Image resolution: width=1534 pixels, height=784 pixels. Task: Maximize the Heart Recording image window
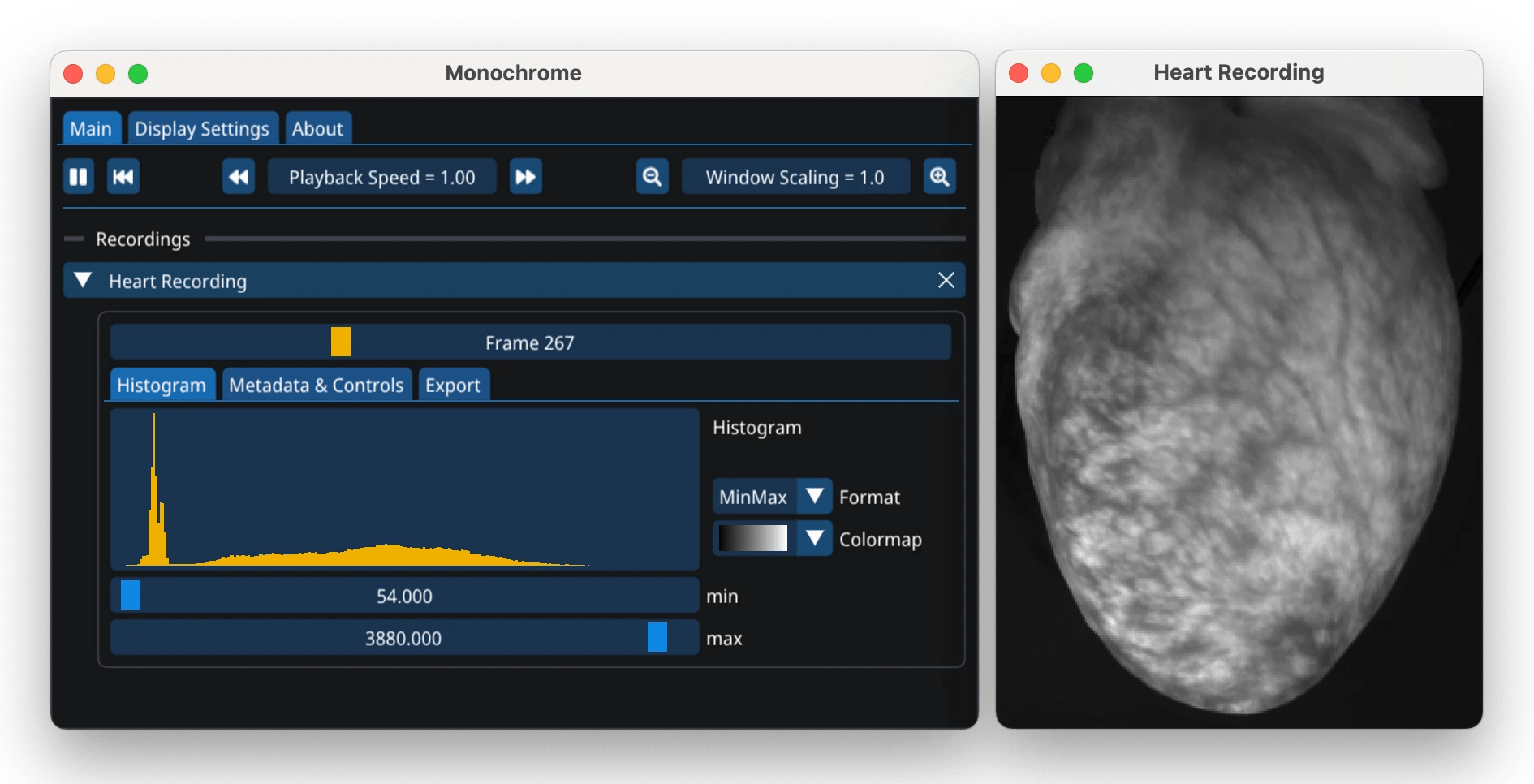[1084, 73]
